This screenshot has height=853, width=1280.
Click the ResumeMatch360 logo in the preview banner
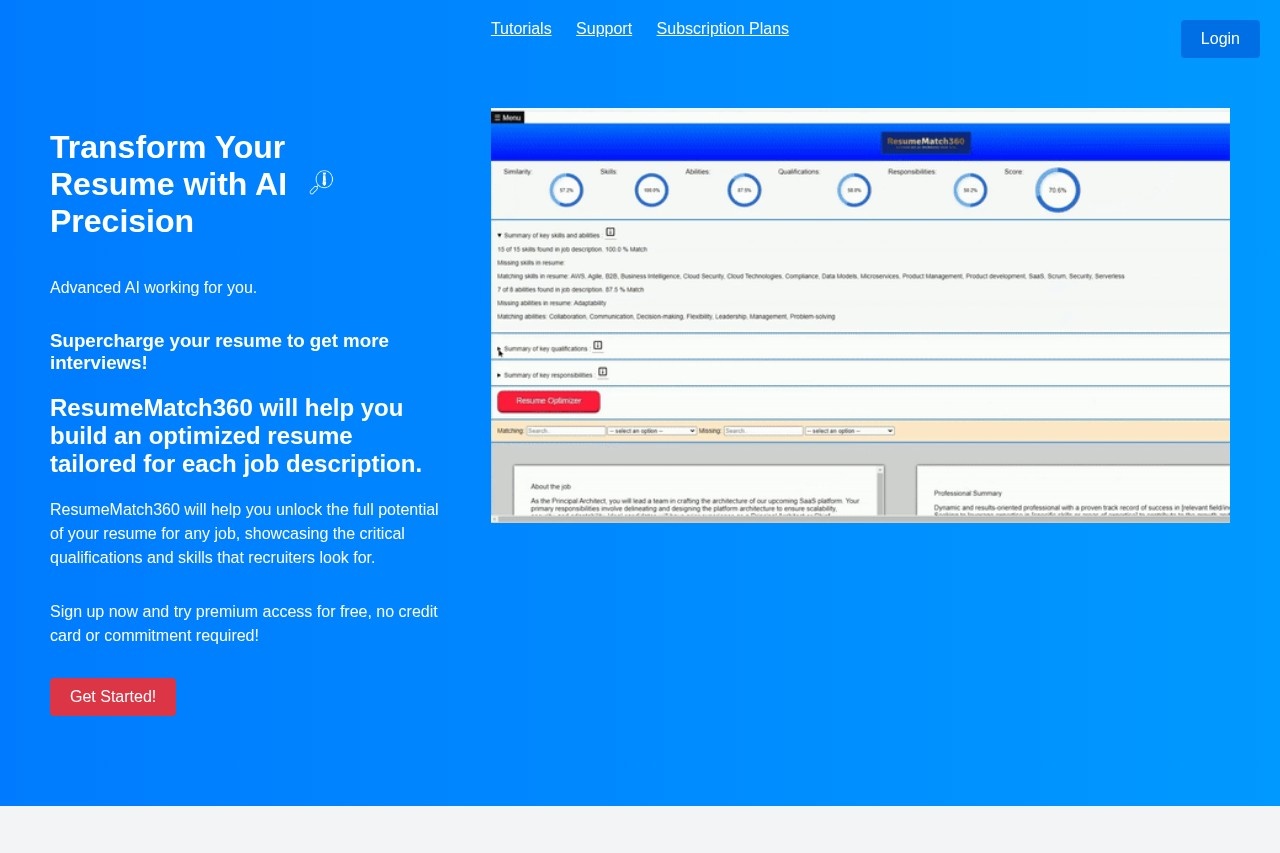925,143
